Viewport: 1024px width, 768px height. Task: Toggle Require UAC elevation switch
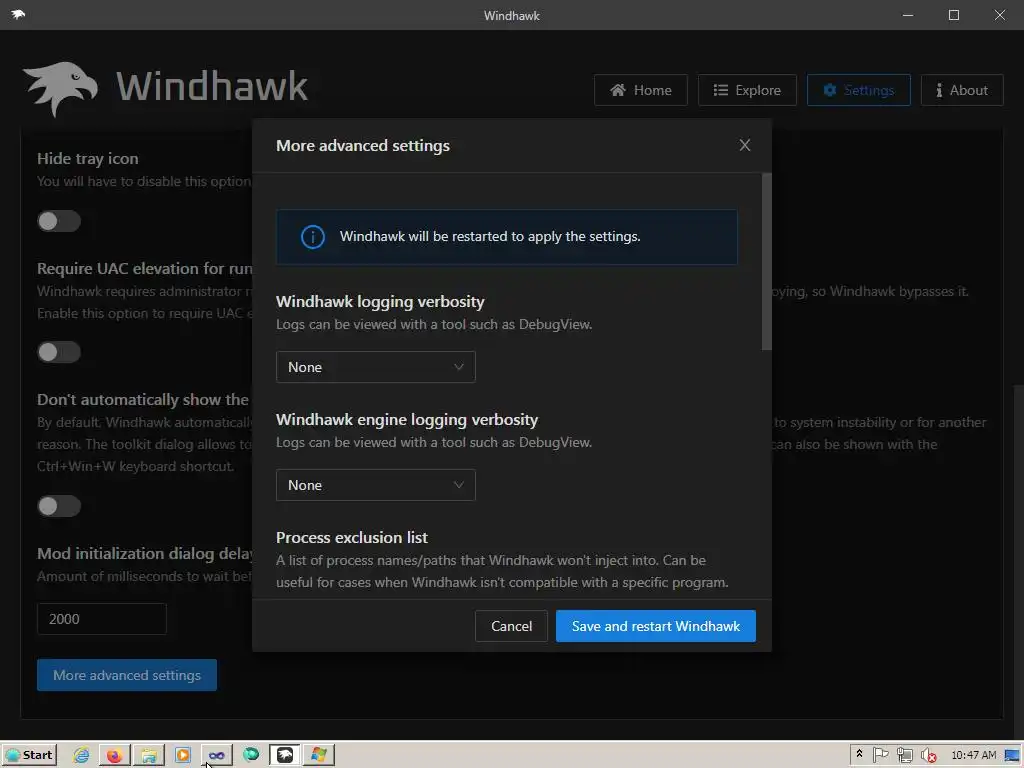pos(59,352)
